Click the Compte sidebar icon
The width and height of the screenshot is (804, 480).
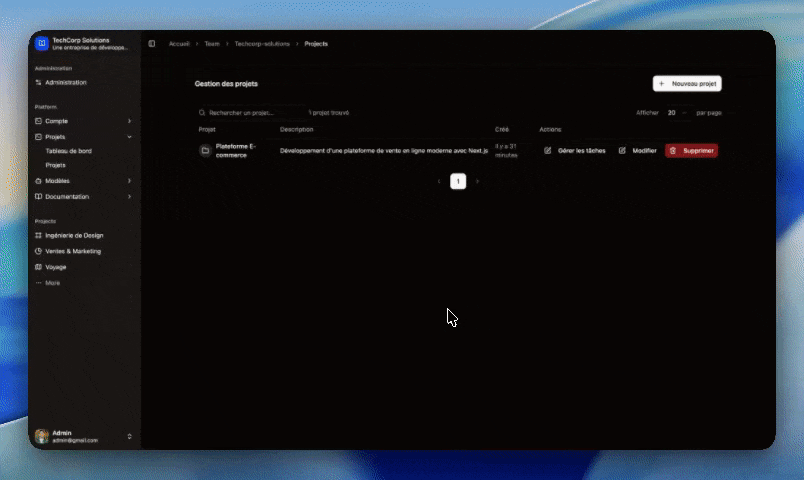tap(38, 121)
